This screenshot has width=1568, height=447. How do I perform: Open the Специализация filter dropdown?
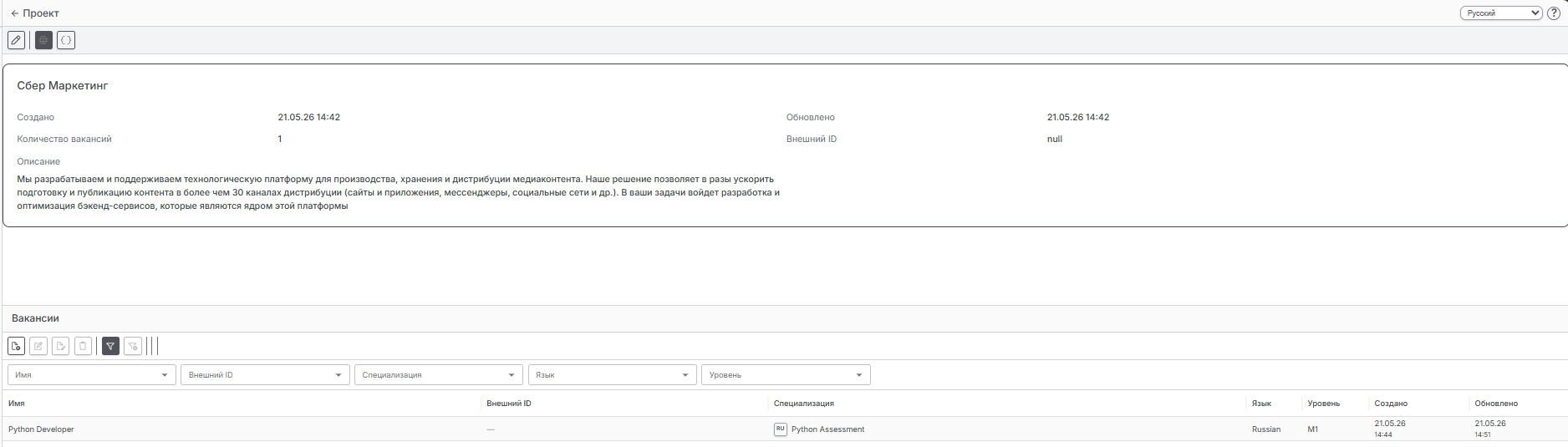[439, 375]
